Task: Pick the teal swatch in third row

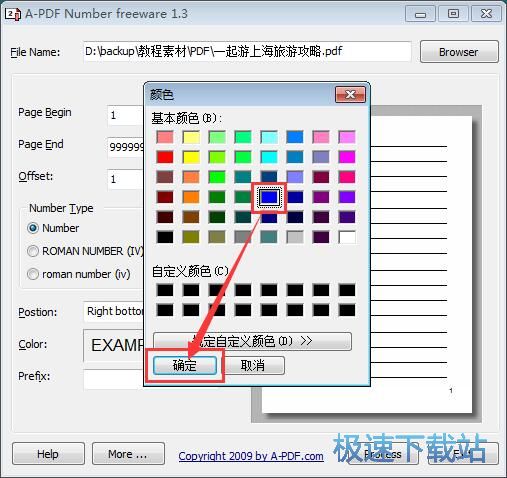Action: click(x=243, y=177)
